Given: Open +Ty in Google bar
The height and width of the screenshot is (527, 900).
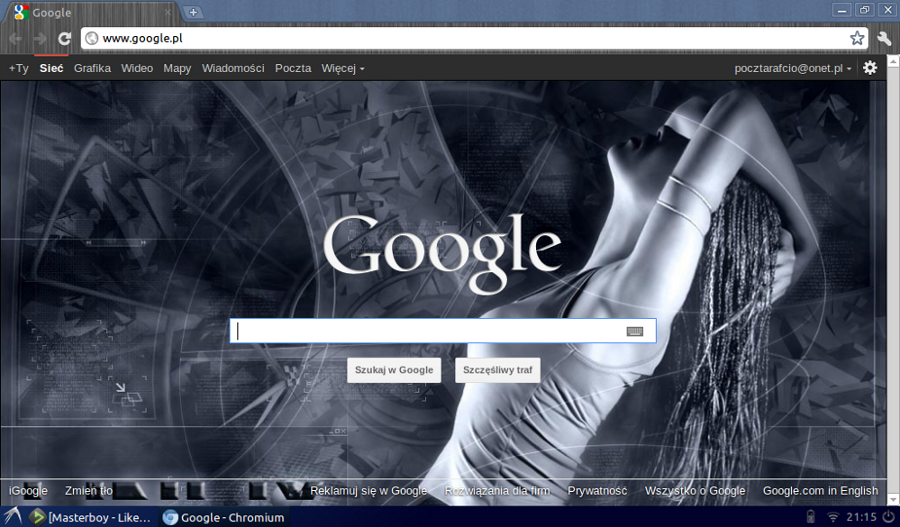Looking at the screenshot, I should point(18,68).
